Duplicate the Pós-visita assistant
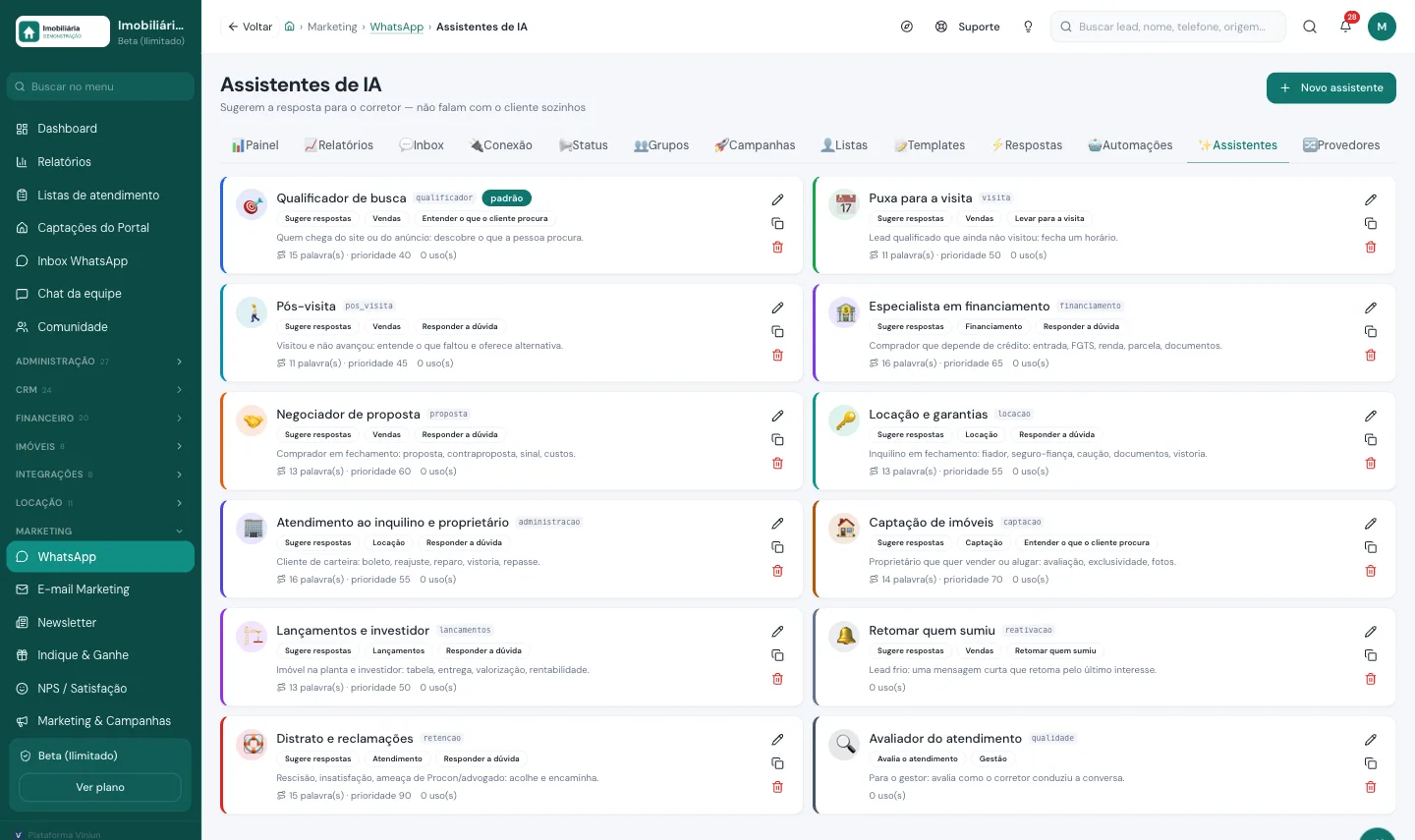Viewport: 1415px width, 840px height. pos(777,332)
